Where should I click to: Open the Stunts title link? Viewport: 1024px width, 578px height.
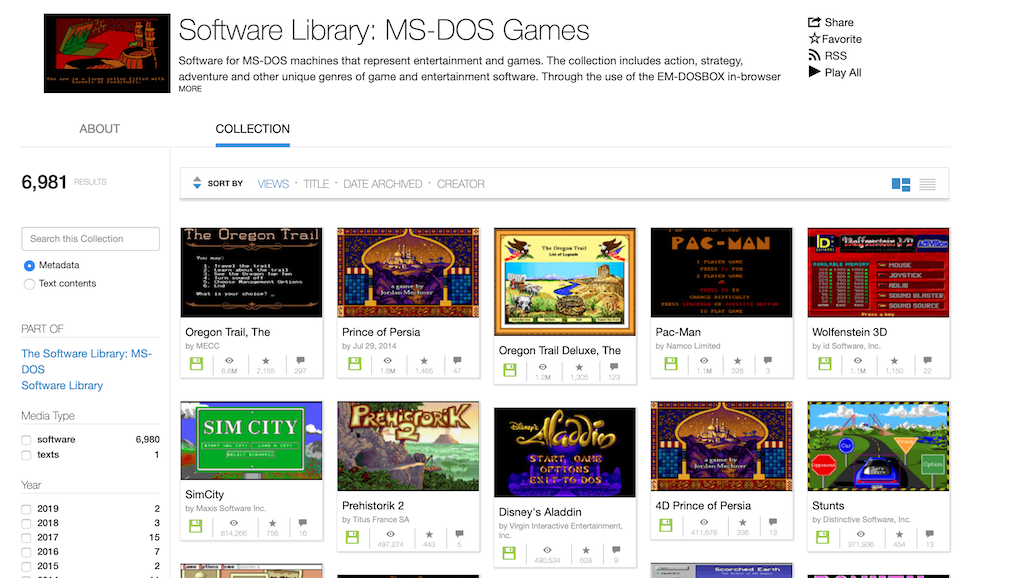(828, 506)
